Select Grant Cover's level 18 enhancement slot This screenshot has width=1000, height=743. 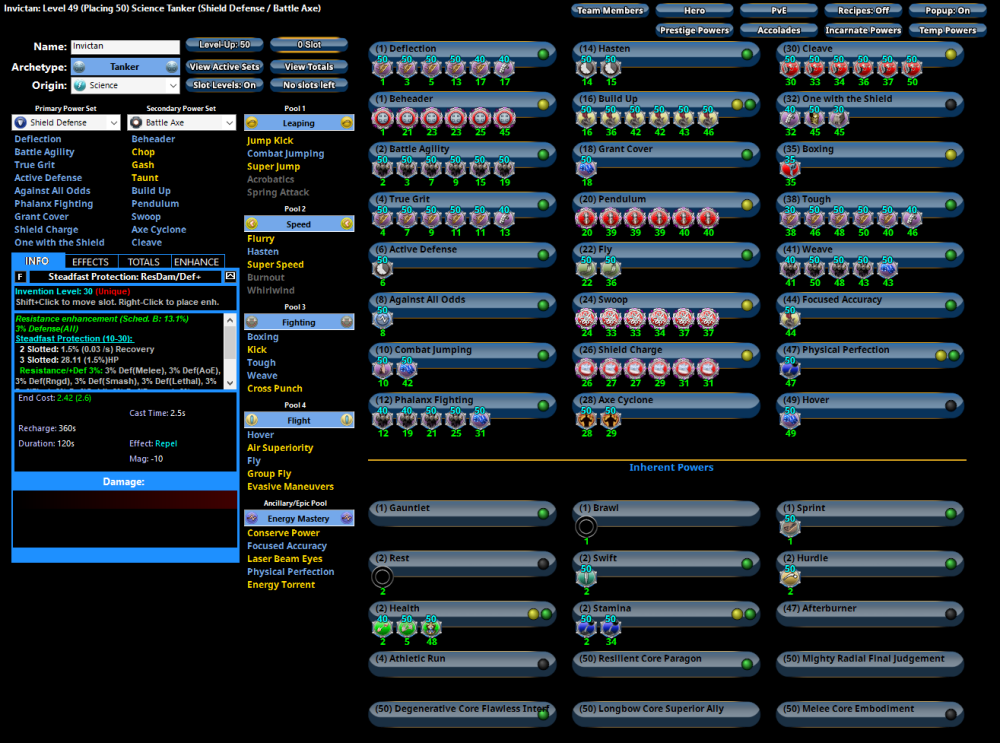(586, 169)
